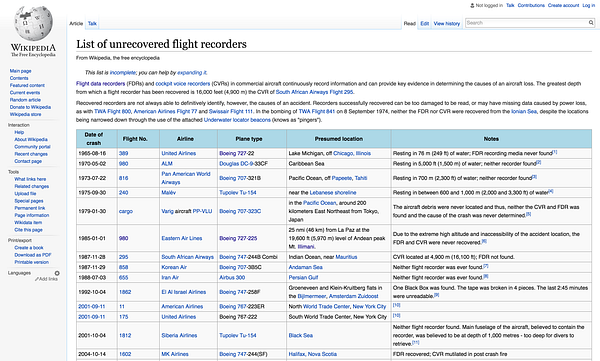Open Malév airline link
The image size is (600, 361).
[x=168, y=193]
